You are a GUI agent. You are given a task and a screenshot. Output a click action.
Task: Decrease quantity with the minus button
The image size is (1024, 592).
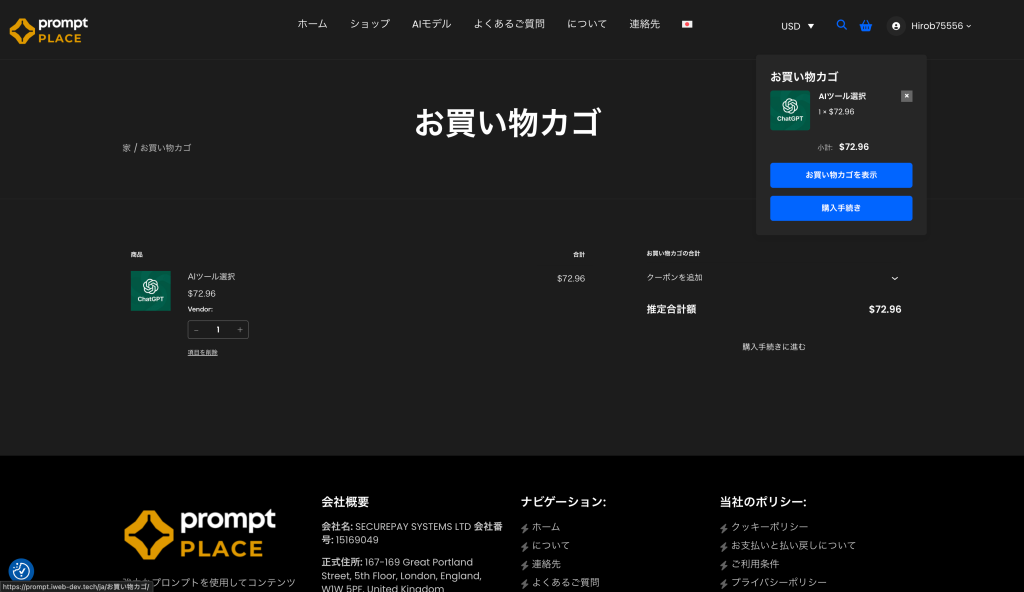coord(196,330)
